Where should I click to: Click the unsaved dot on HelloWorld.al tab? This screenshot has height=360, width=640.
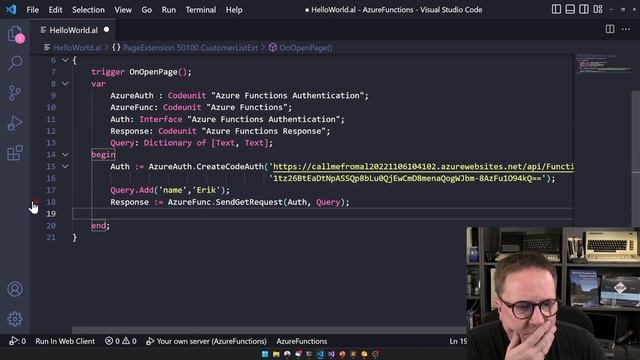coord(107,29)
